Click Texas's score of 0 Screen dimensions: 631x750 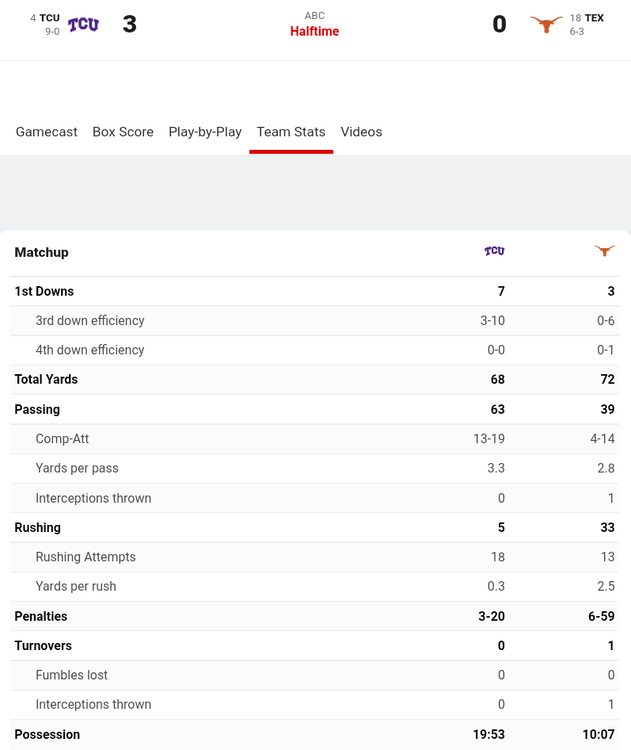pos(499,24)
